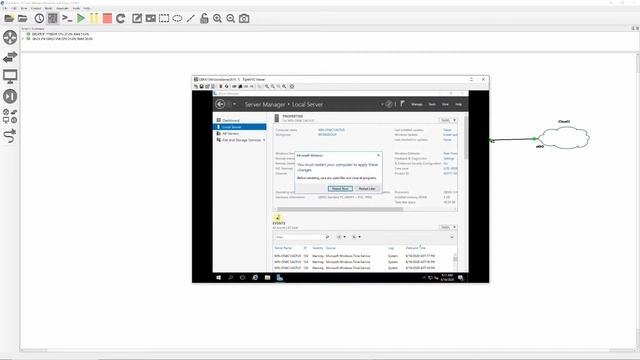The width and height of the screenshot is (640, 360).
Task: Open the Windows Start button in VNC
Action: click(218, 278)
